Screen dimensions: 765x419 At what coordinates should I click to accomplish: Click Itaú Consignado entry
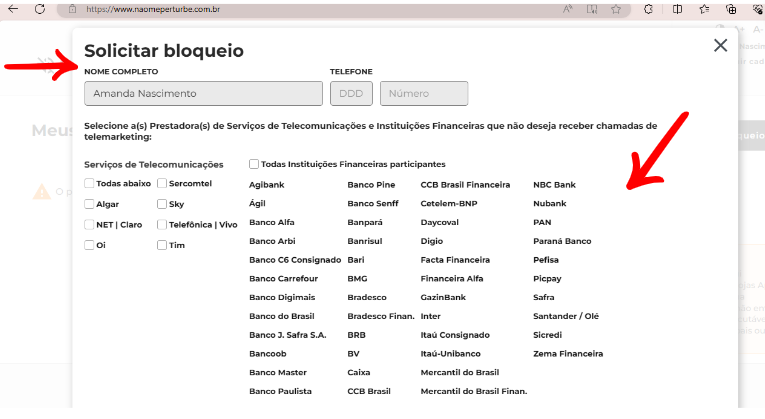tap(455, 335)
